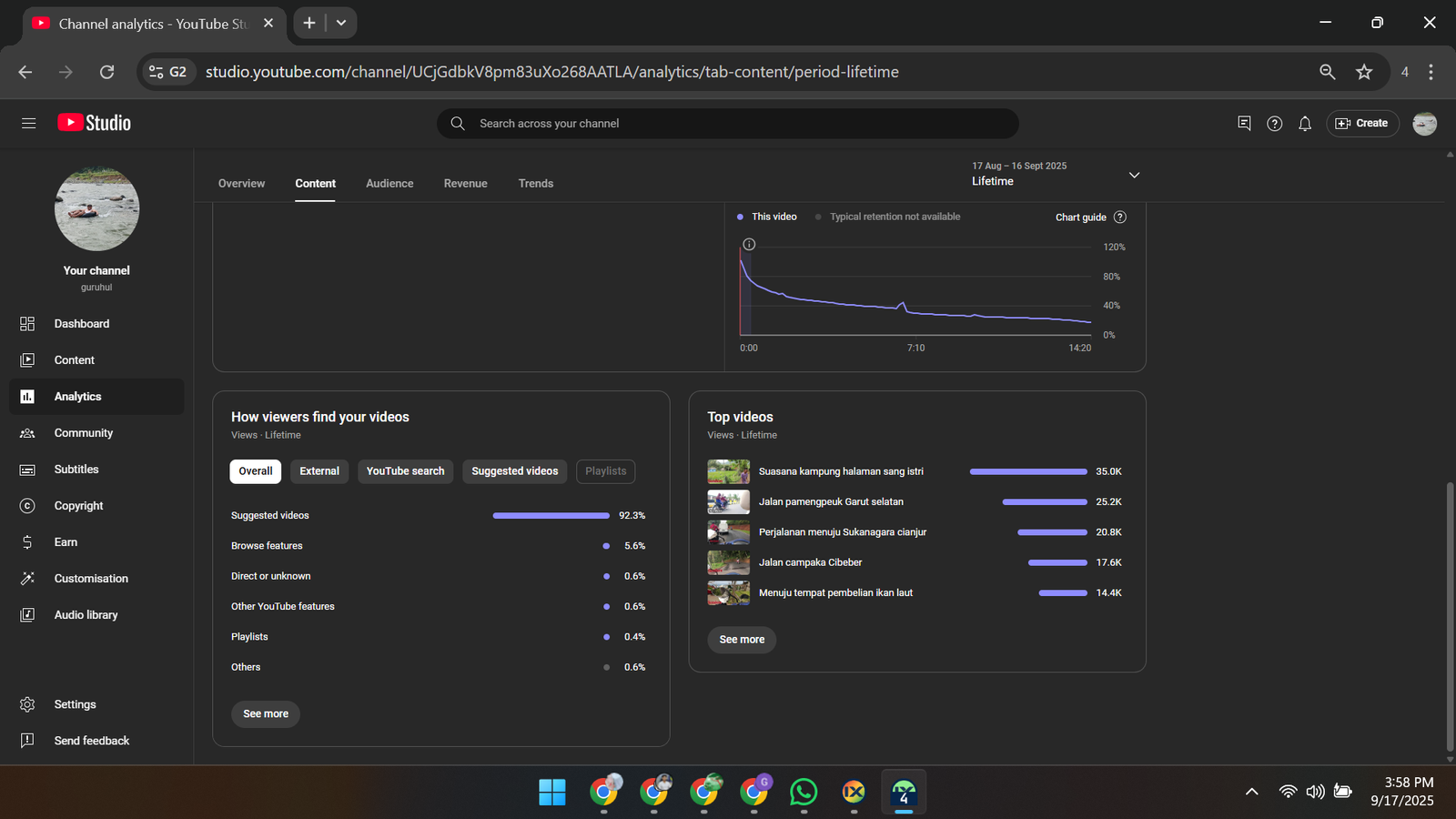Click the help question mark icon

coord(1274,124)
